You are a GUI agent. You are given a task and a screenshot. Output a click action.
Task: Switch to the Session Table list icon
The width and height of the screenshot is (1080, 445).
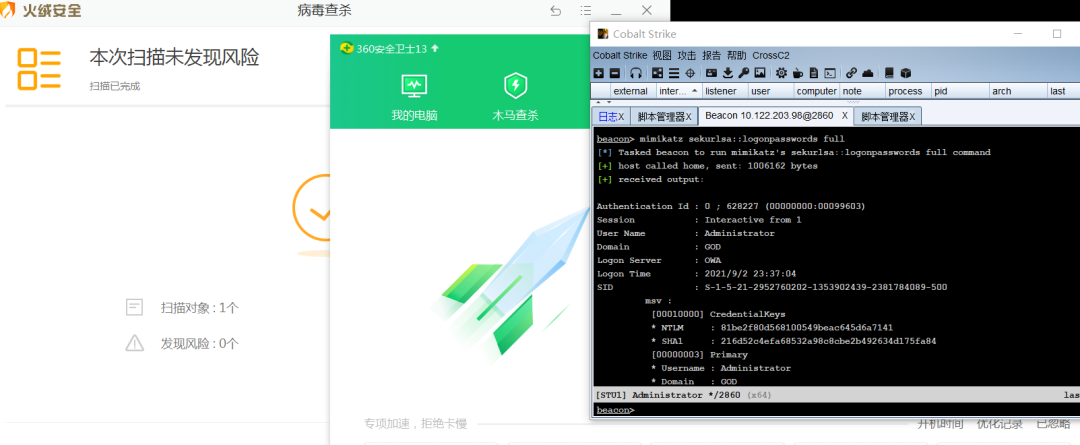[x=674, y=72]
